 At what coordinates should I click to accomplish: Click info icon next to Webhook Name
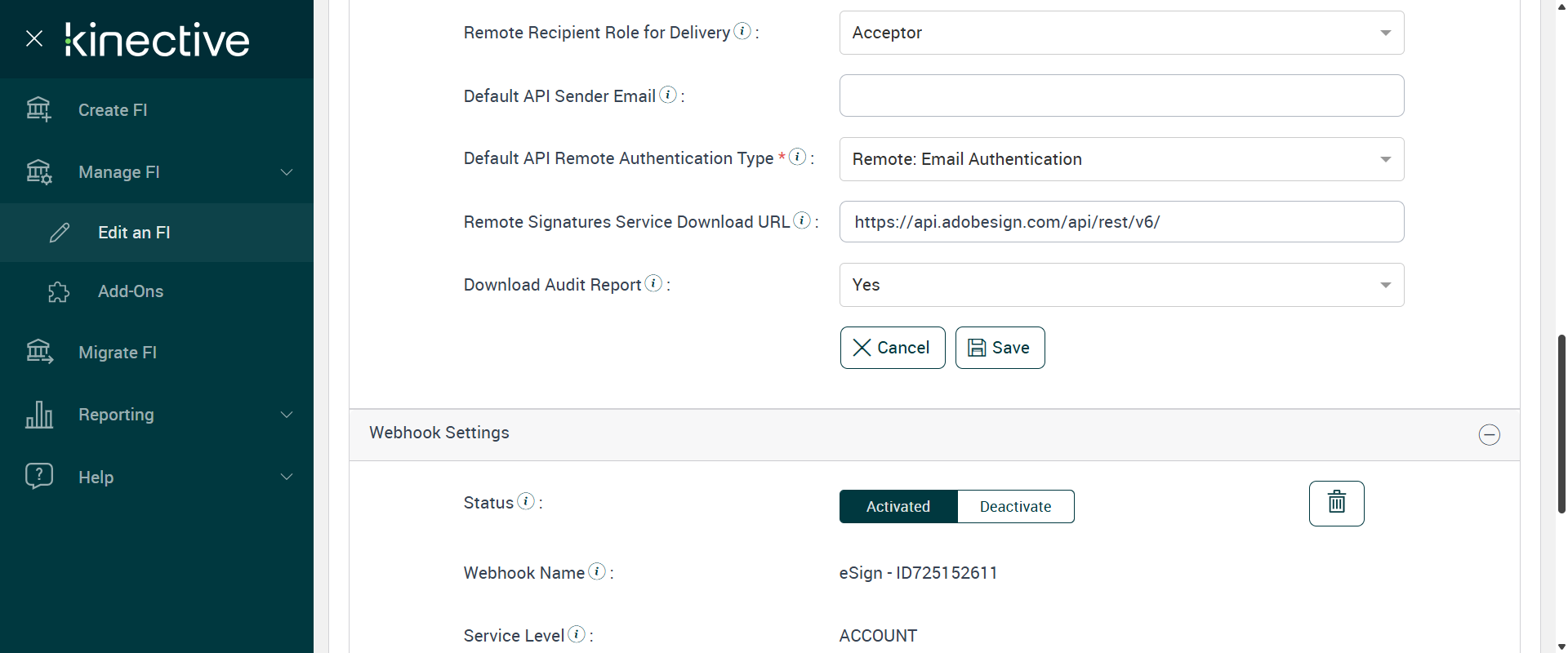(x=598, y=571)
